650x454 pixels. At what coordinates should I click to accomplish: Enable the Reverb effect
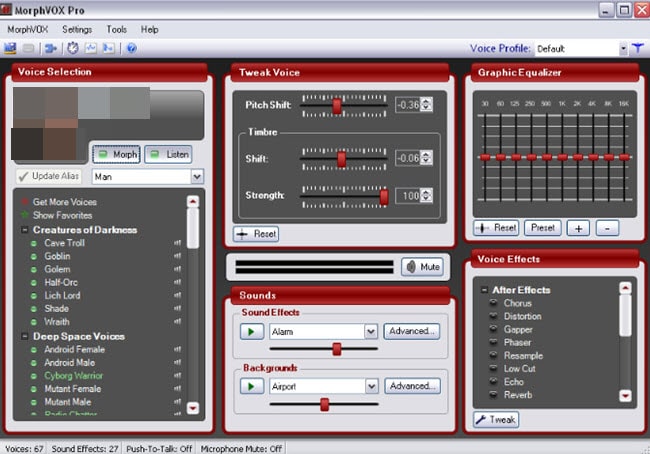pos(493,395)
